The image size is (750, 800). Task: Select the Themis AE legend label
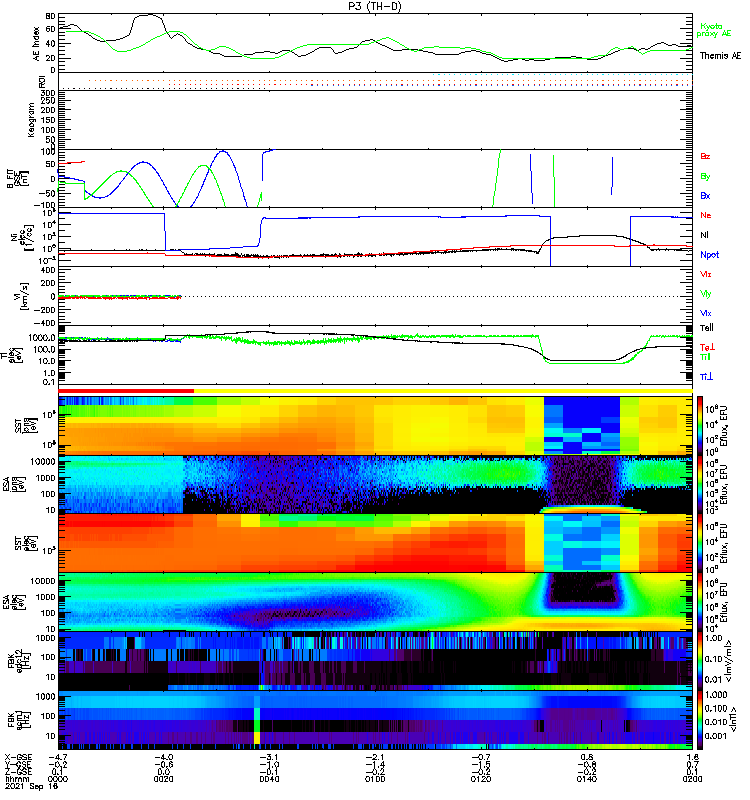pos(720,56)
